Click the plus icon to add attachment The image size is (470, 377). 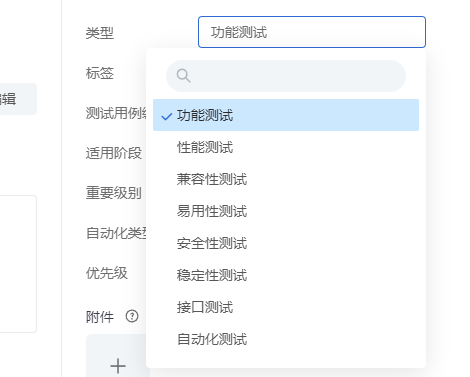118,366
